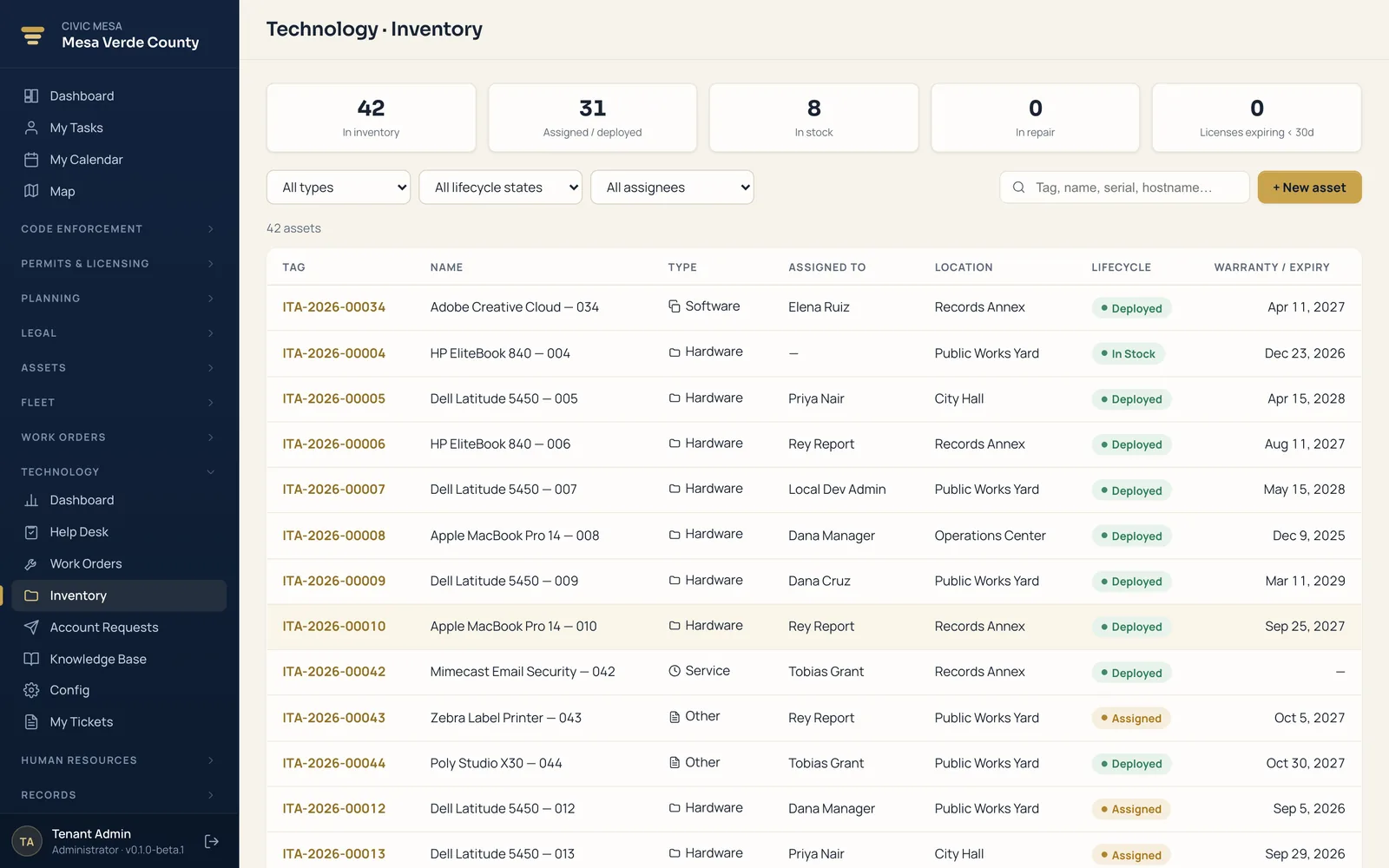Click the Warranty / Expiry column header
1389x868 pixels.
pyautogui.click(x=1272, y=267)
